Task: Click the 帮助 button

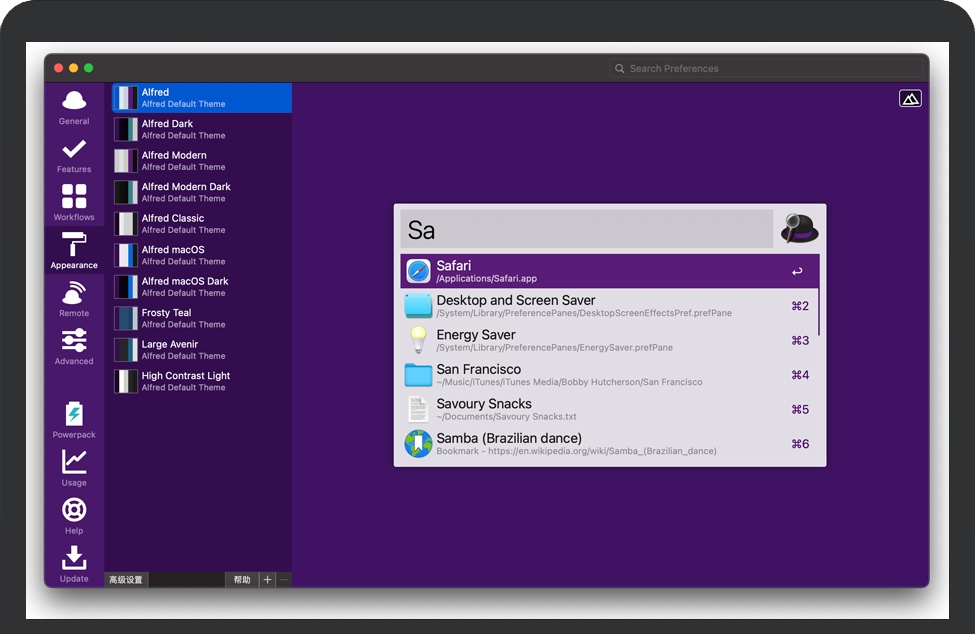Action: 242,580
